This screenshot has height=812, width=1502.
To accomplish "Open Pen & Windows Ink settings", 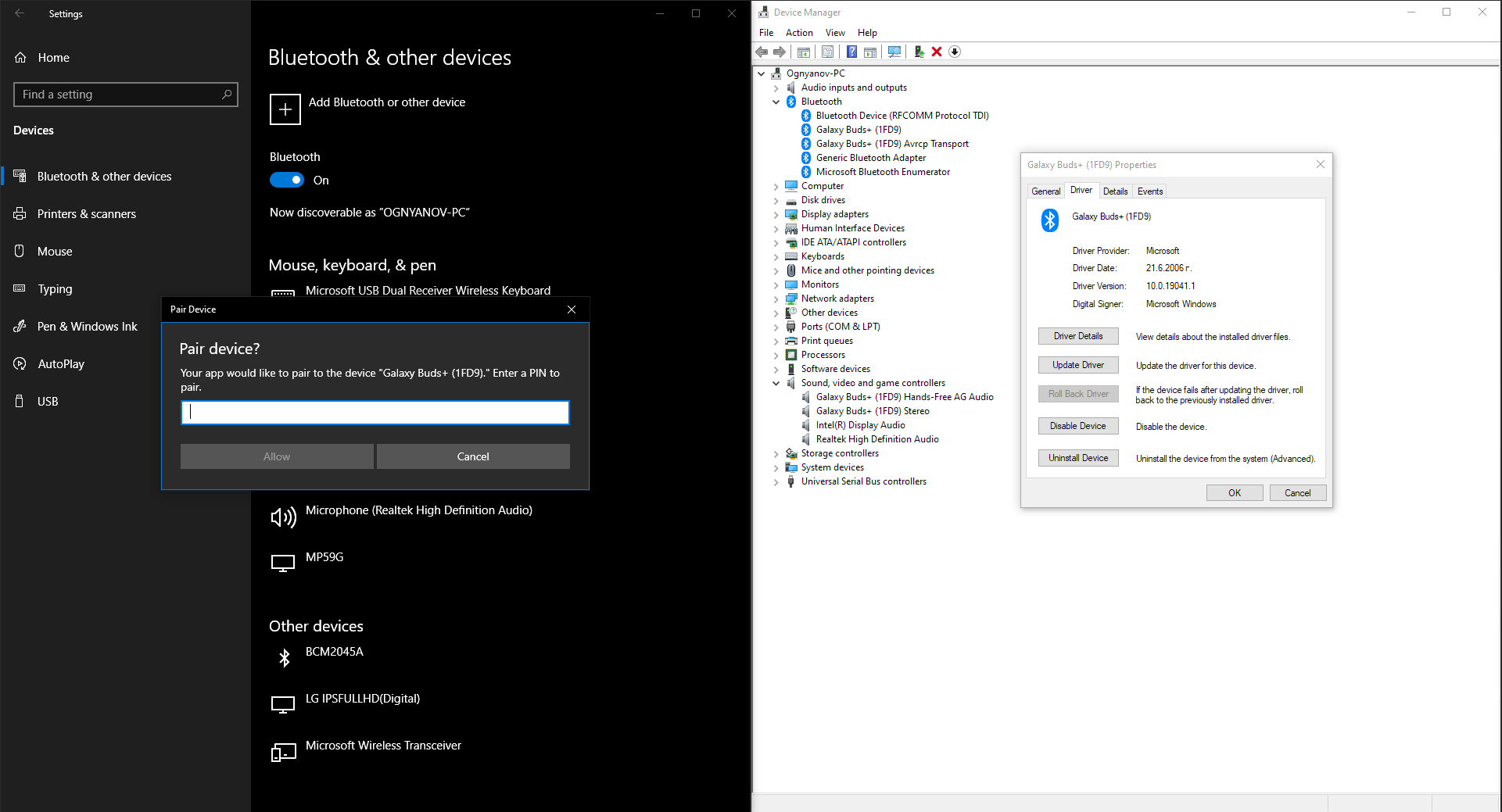I will 88,327.
